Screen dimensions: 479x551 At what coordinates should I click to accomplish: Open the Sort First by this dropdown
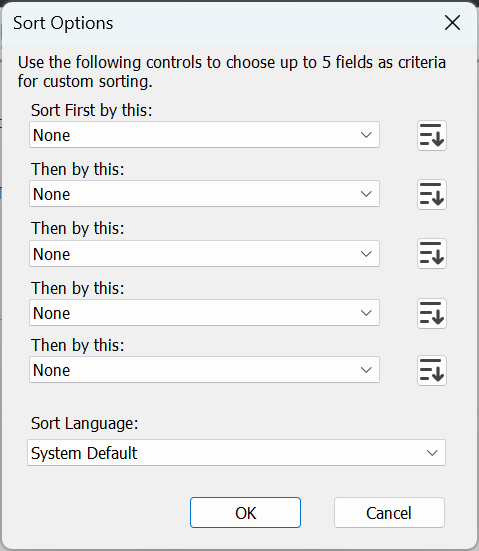(204, 135)
